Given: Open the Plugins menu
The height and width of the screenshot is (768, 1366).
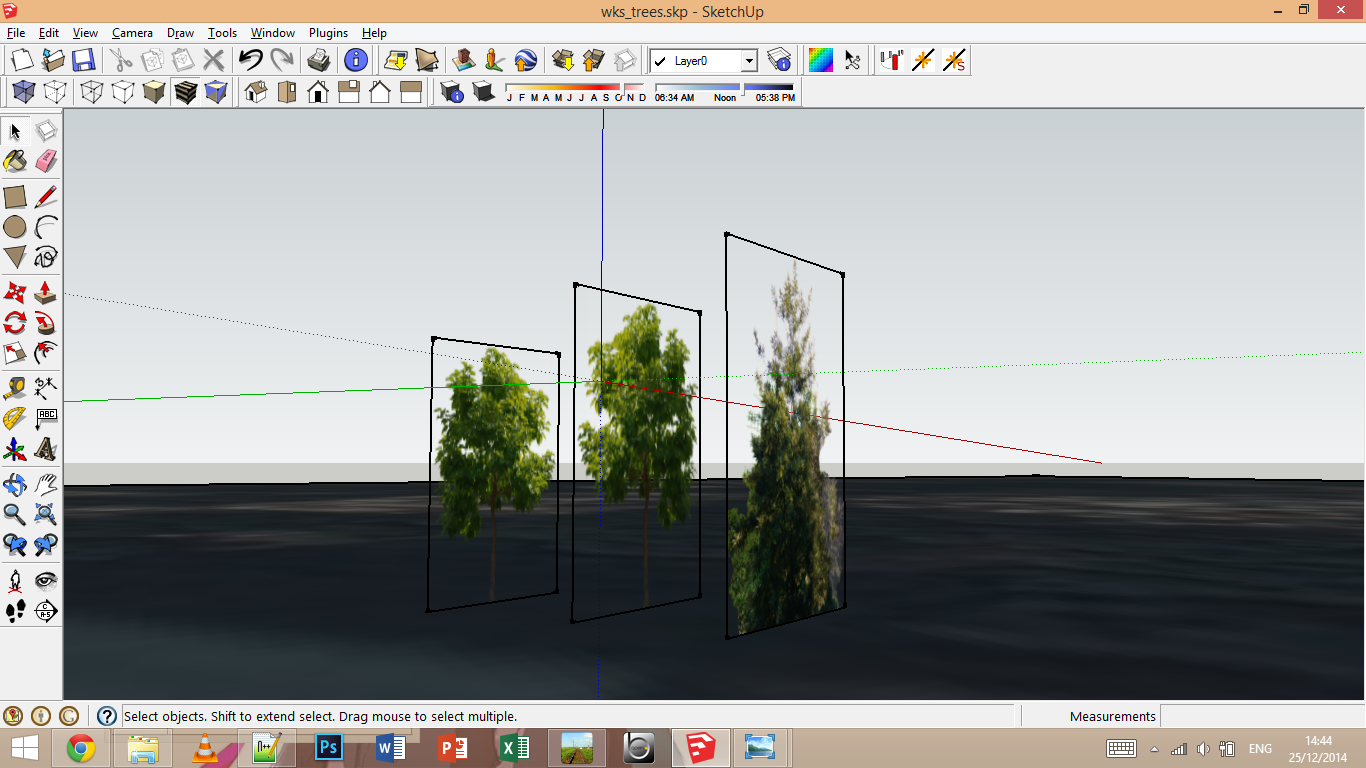Looking at the screenshot, I should 328,33.
